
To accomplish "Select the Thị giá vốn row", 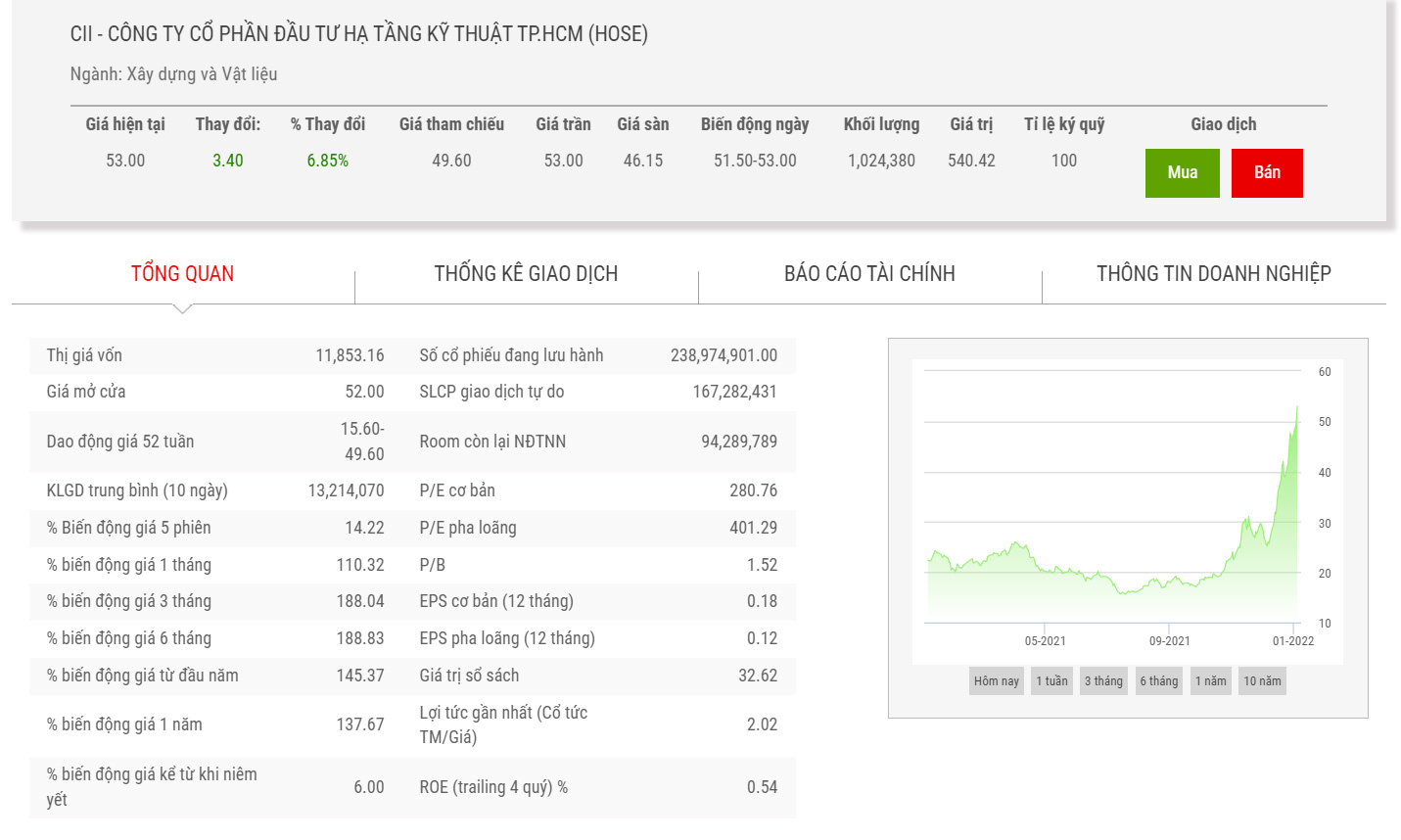I will coord(215,355).
